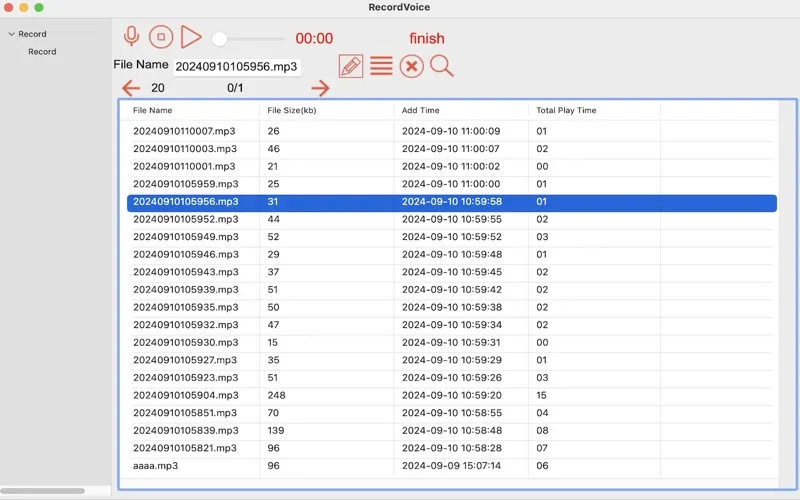Select file 20240910110007.mp3
This screenshot has height=500, width=800.
tap(184, 131)
